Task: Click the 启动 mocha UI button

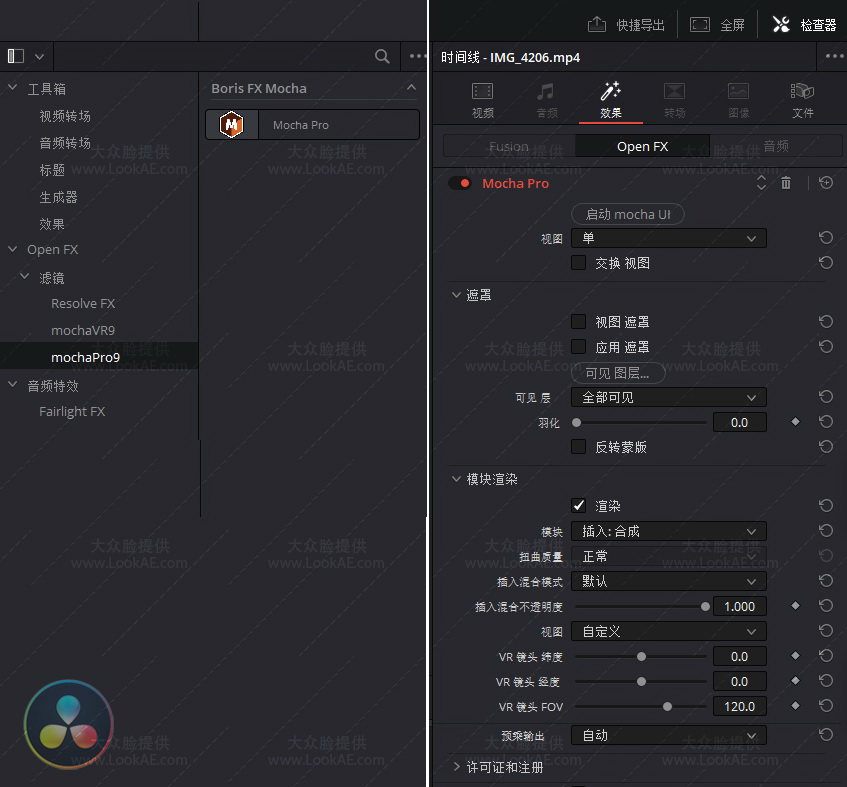Action: pos(628,214)
